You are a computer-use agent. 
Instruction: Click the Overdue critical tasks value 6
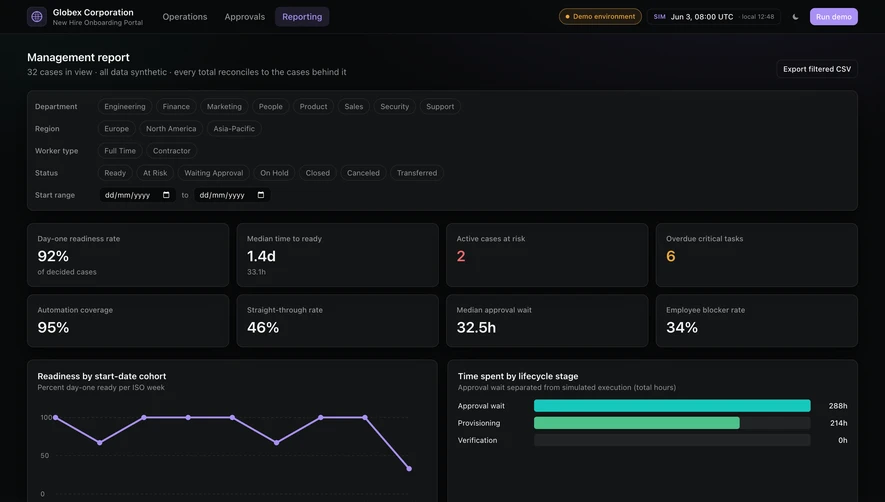[x=671, y=256]
